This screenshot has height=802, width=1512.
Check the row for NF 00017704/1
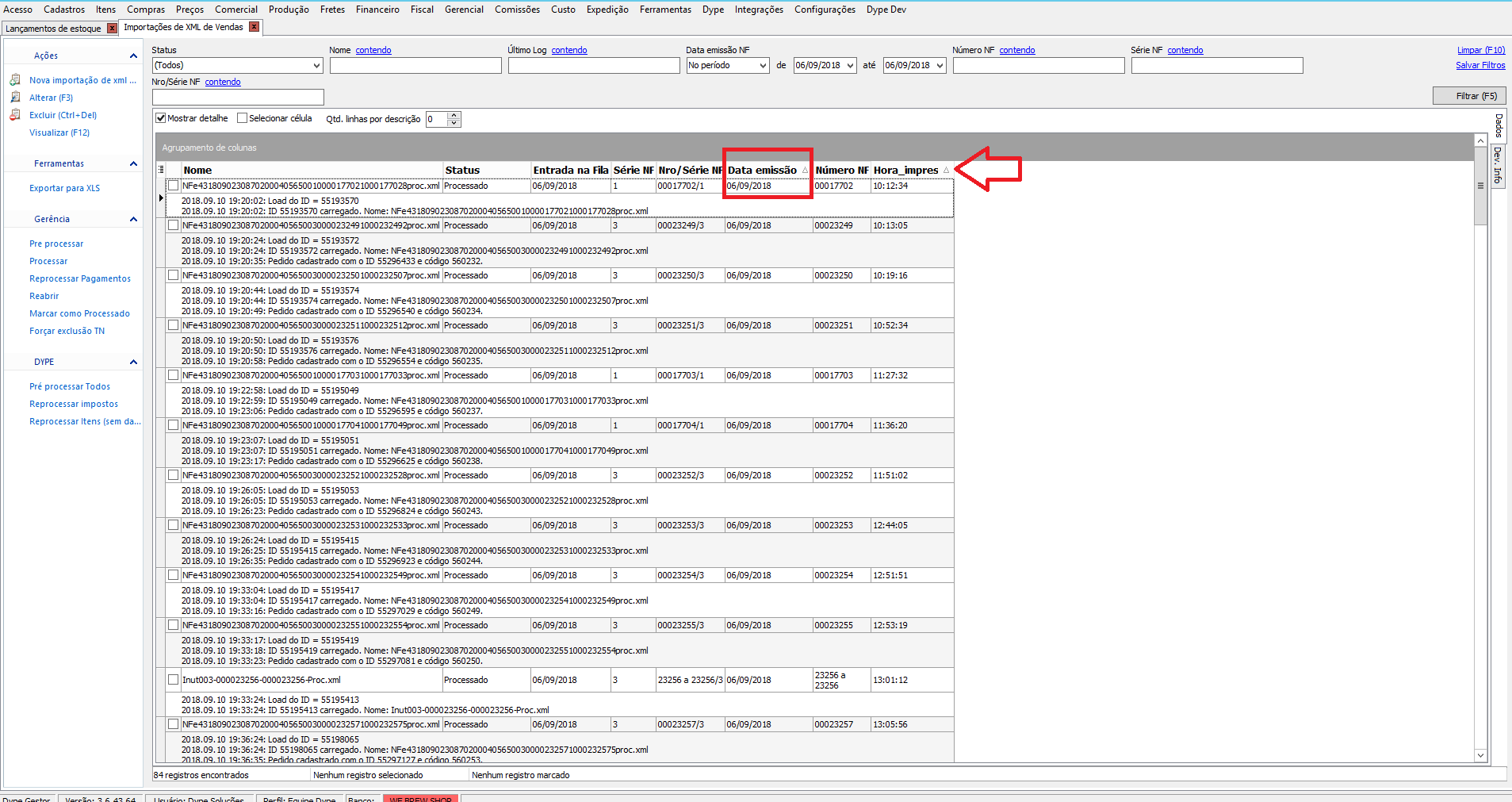click(x=173, y=425)
